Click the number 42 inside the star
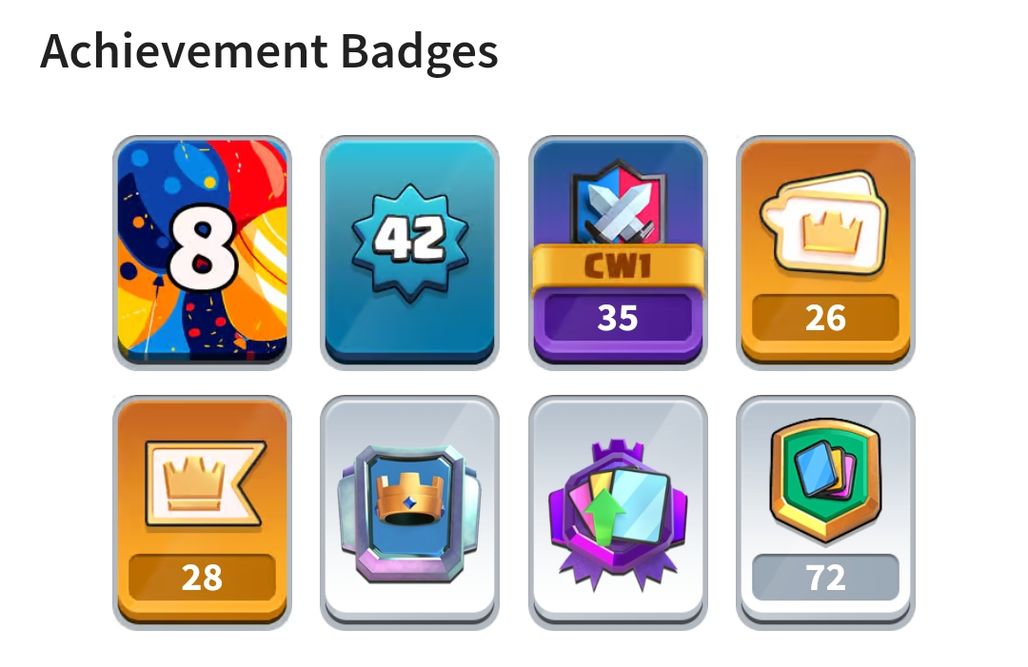The height and width of the screenshot is (667, 1028). coord(409,239)
